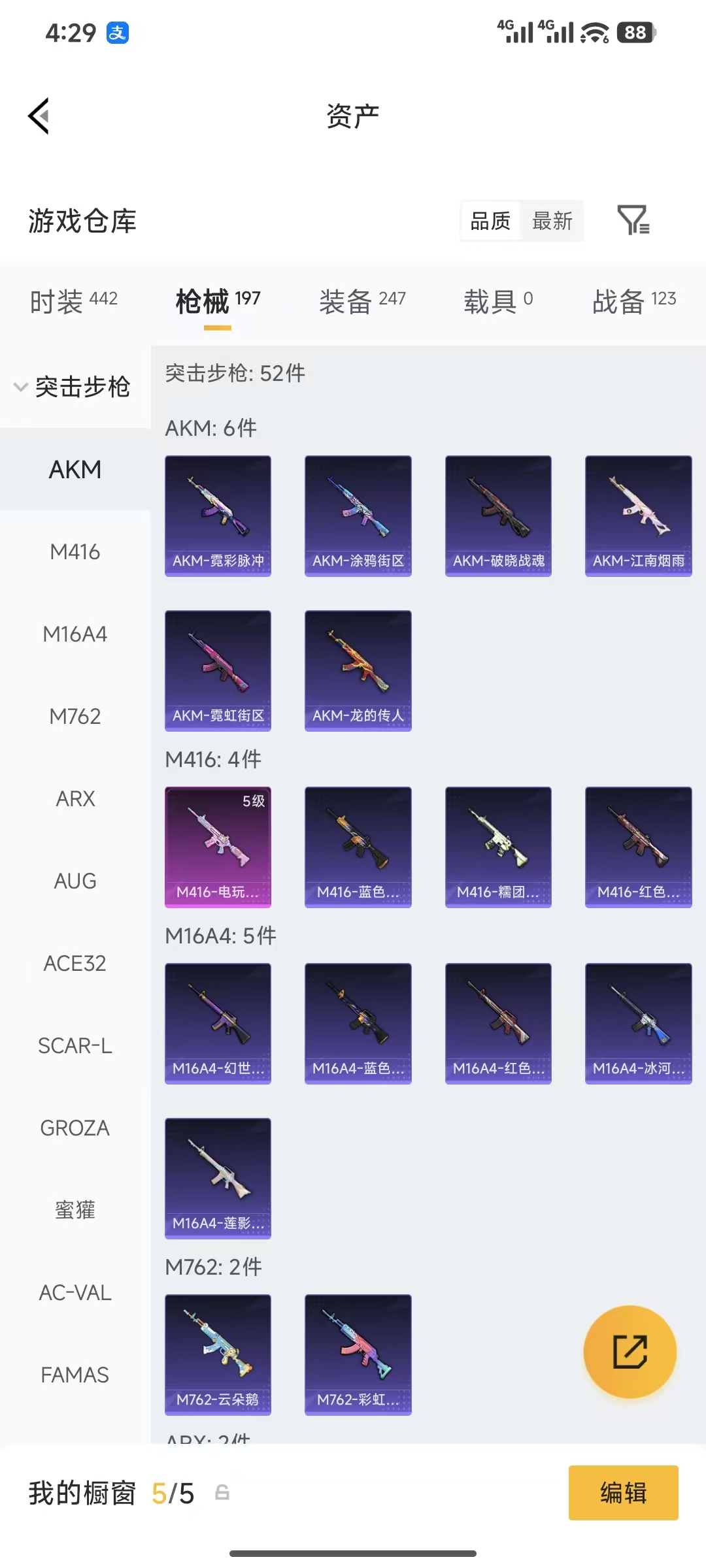Tap the back arrow icon
706x1568 pixels.
pyautogui.click(x=39, y=116)
